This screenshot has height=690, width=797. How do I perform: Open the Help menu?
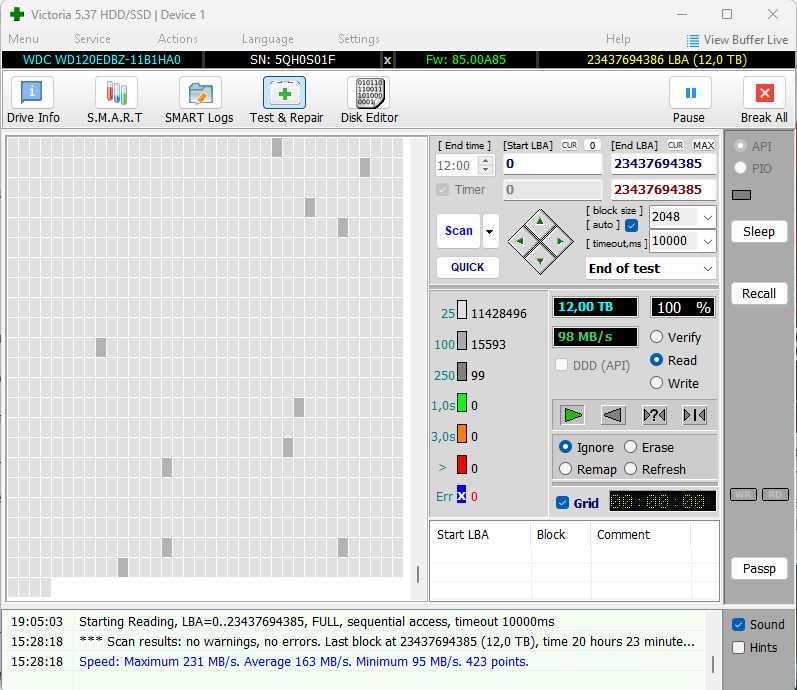618,39
